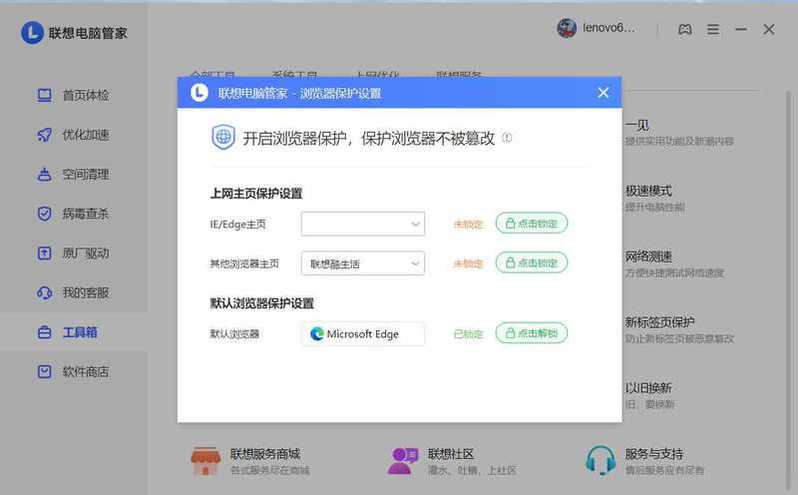Click 未锁定 status for IE/Edge主页
Screen dimensions: 798x495
[468, 224]
